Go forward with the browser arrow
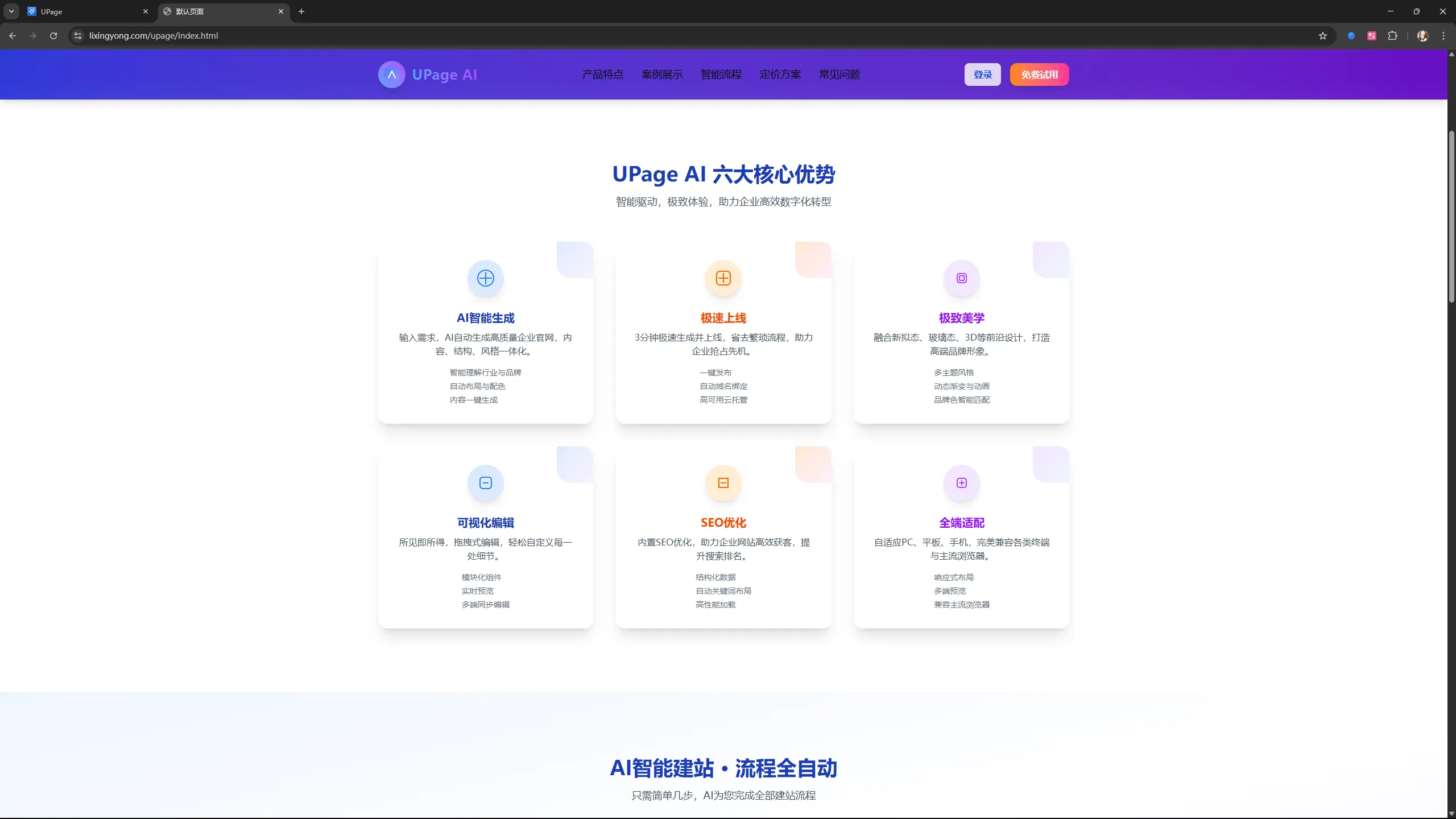This screenshot has height=819, width=1456. pos(33,36)
